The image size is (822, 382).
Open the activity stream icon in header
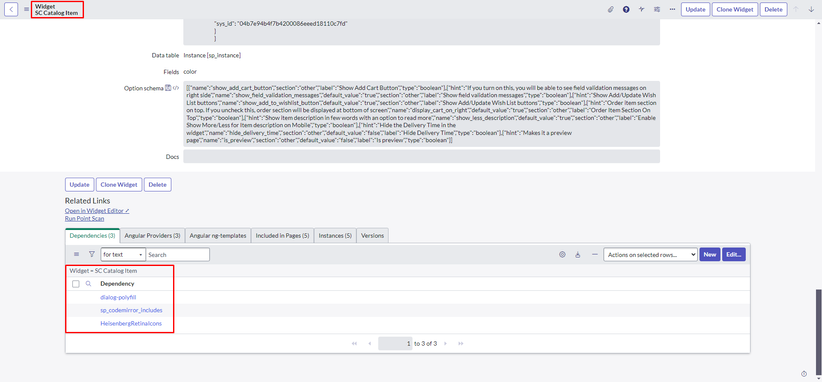pyautogui.click(x=642, y=9)
